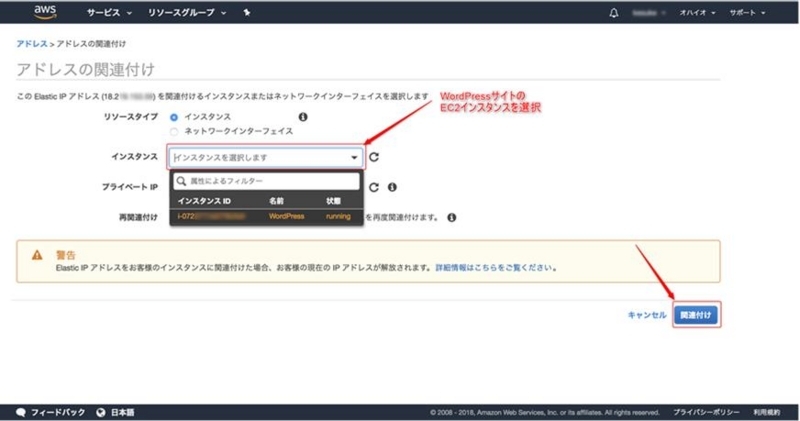
Task: Click キャンセル link
Action: pos(647,315)
